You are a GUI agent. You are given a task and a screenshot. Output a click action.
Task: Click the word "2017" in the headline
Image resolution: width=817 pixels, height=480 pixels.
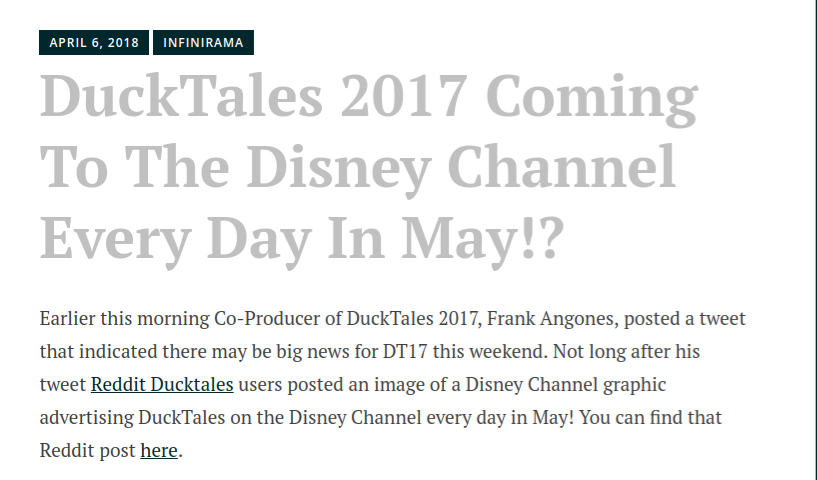coord(404,96)
